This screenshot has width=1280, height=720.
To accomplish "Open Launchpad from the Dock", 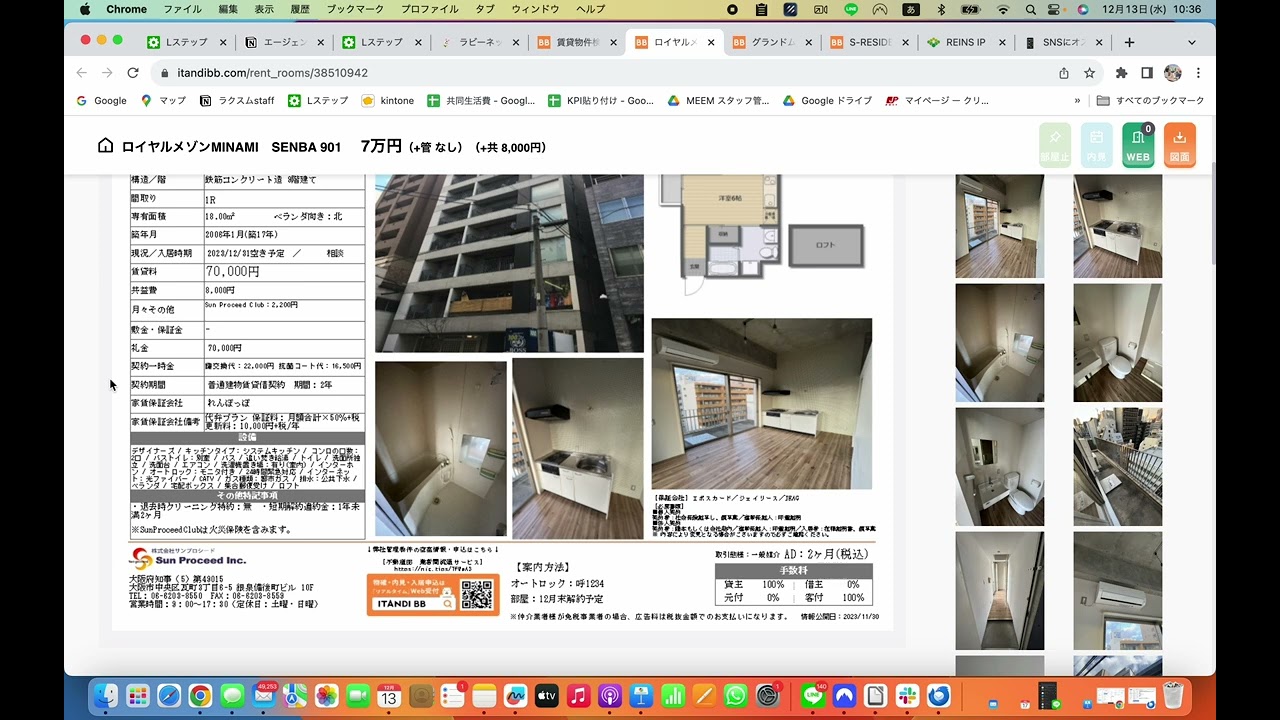I will [137, 695].
